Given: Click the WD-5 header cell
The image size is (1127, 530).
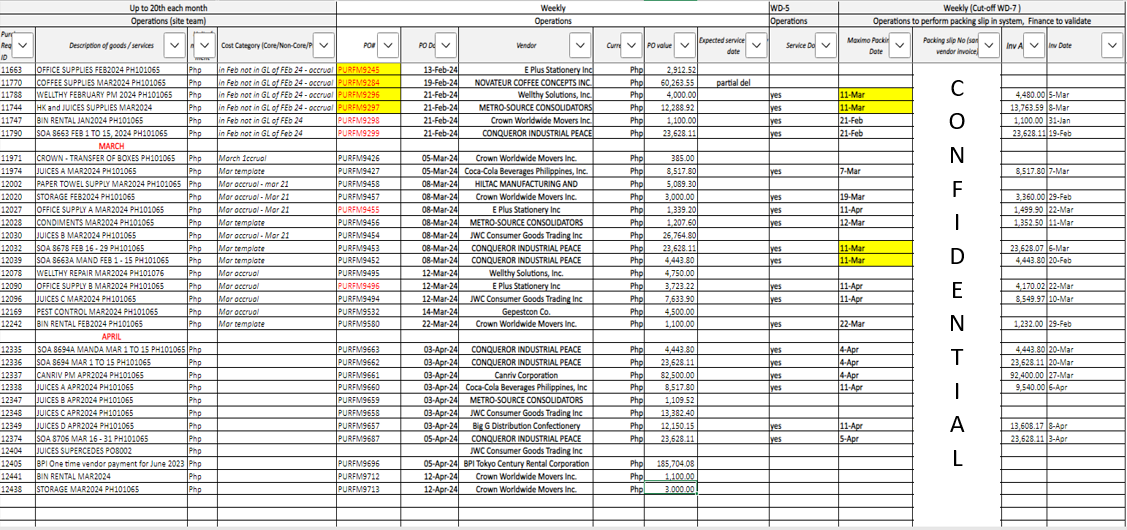Looking at the screenshot, I should coord(804,8).
